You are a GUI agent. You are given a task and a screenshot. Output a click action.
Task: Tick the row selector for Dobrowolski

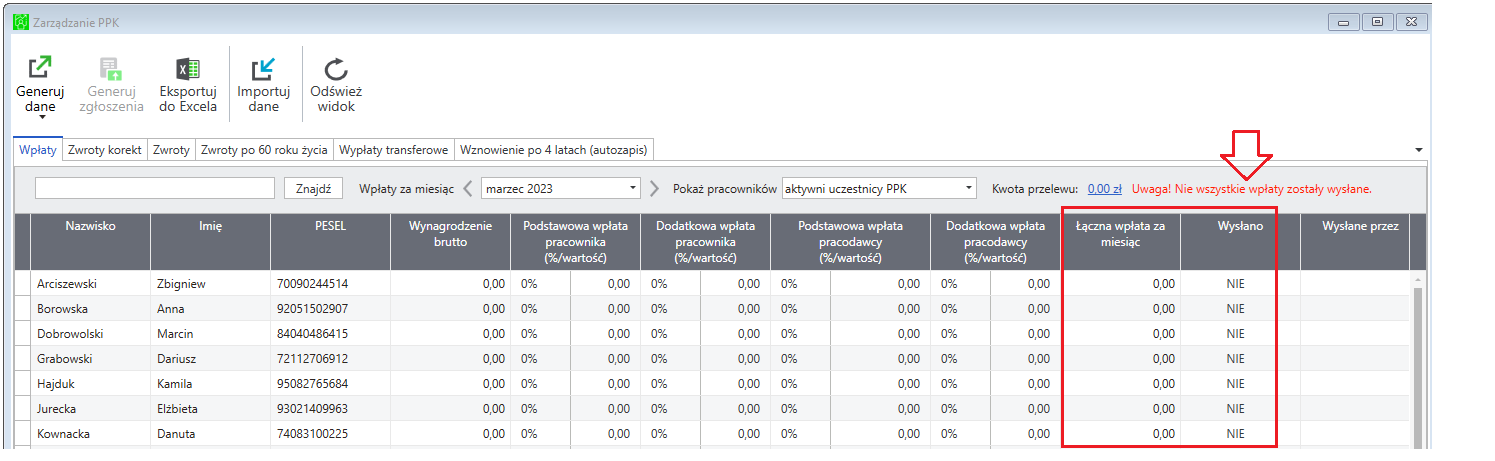tap(22, 334)
